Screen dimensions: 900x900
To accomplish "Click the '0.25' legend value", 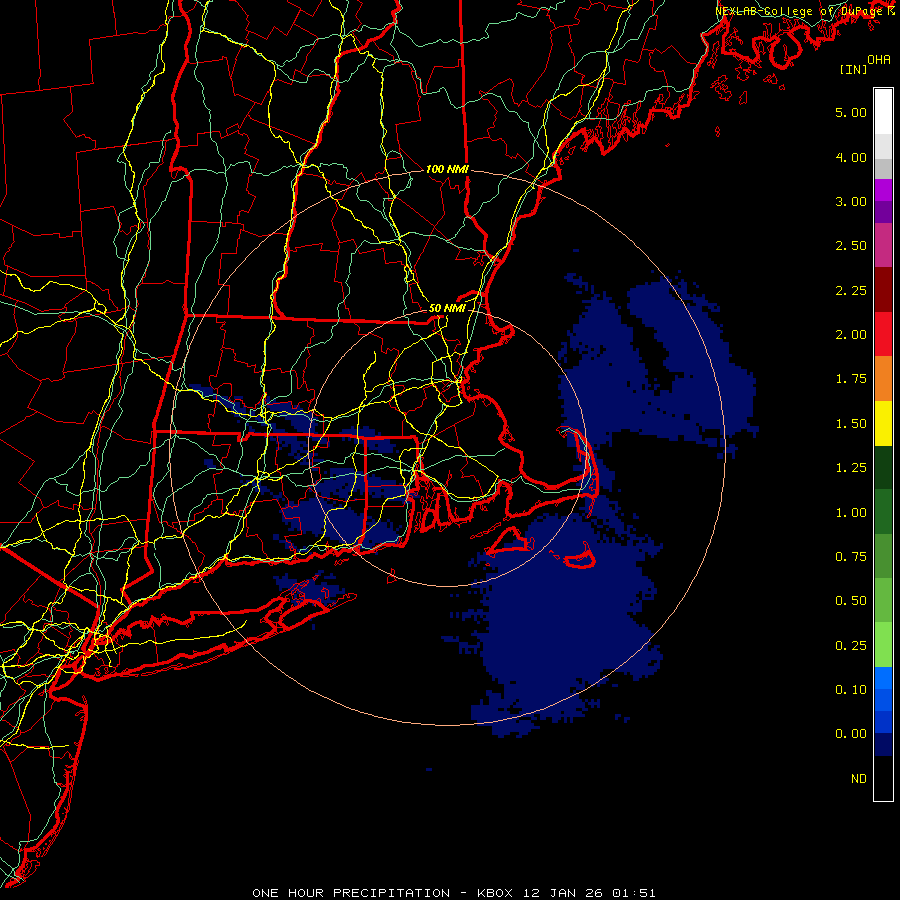I will tap(851, 646).
